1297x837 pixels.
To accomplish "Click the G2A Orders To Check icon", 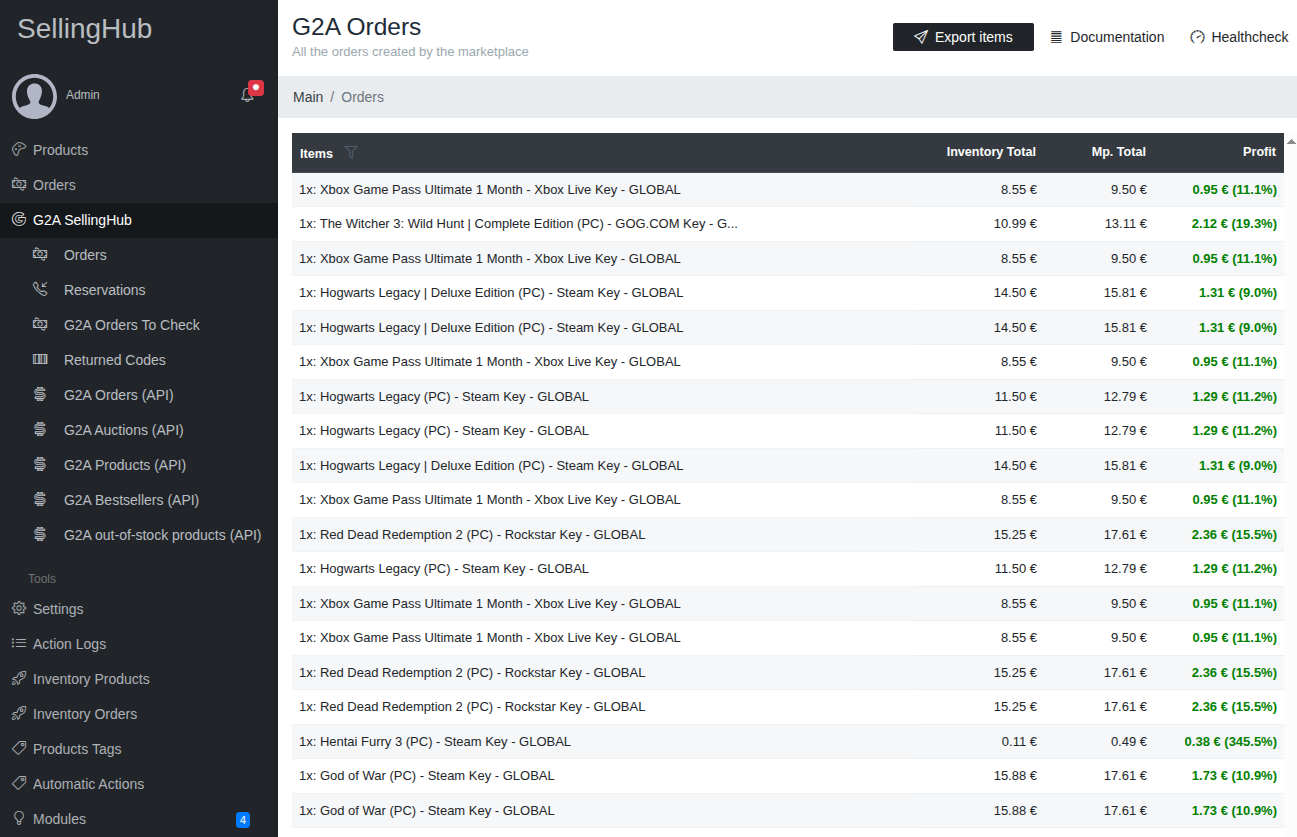I will coord(40,324).
